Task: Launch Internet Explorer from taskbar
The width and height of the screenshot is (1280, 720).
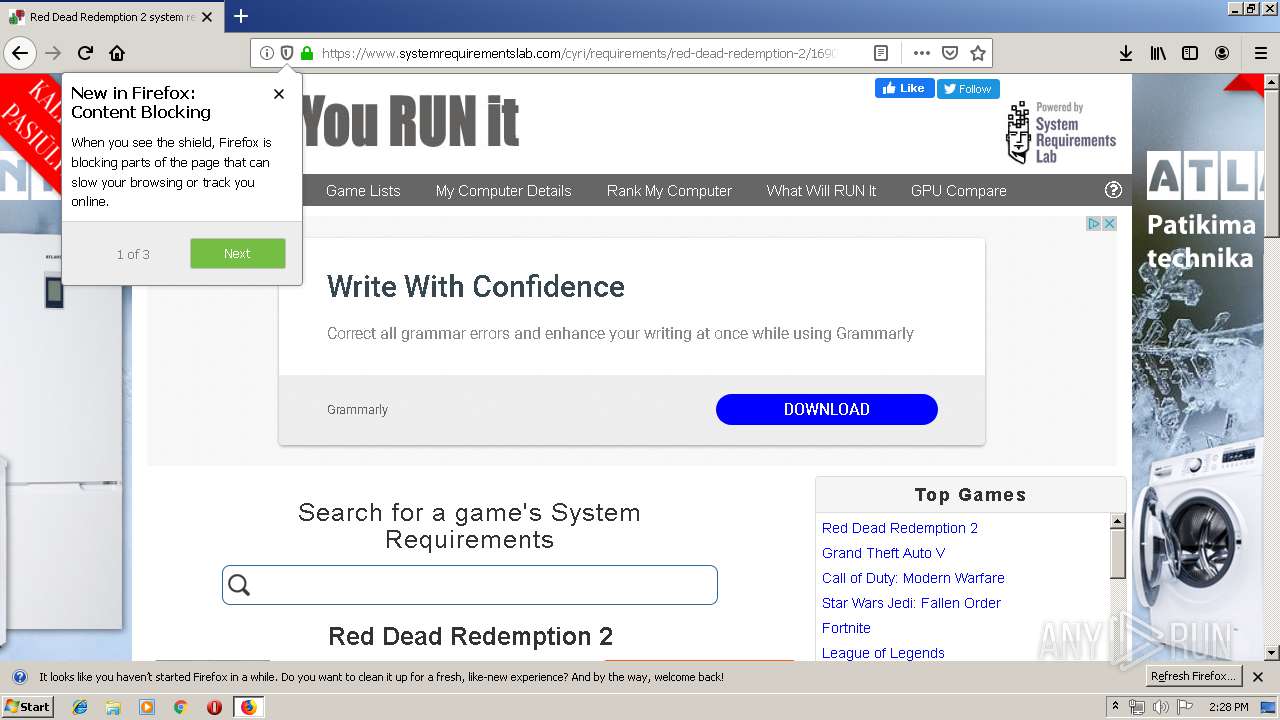Action: click(x=80, y=707)
